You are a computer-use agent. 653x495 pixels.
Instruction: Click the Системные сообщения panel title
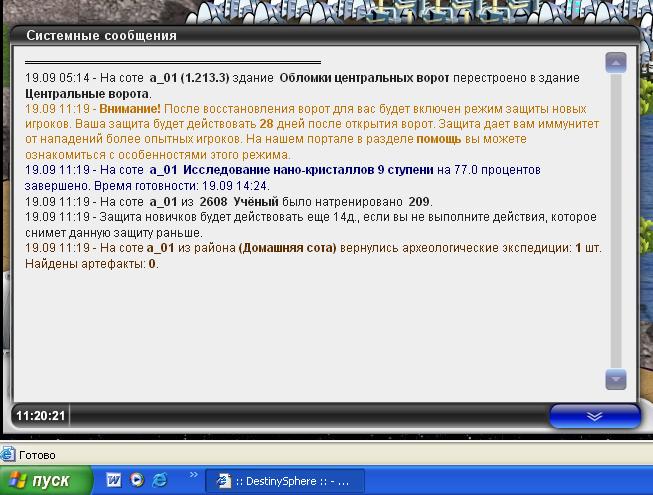point(102,35)
